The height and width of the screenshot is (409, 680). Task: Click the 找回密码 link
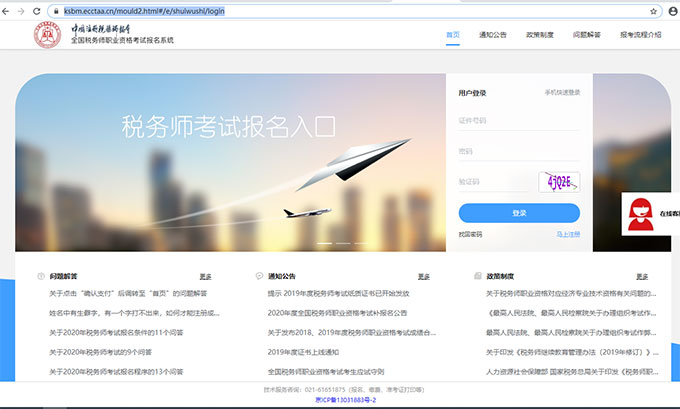(x=471, y=234)
